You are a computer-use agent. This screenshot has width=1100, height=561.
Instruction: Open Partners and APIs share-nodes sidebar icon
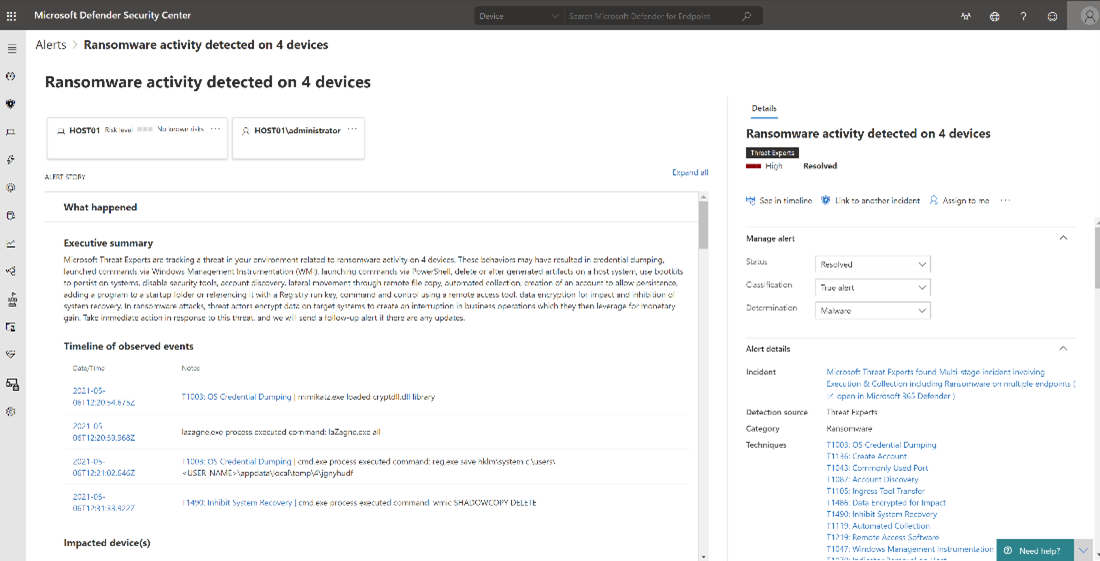tap(11, 271)
